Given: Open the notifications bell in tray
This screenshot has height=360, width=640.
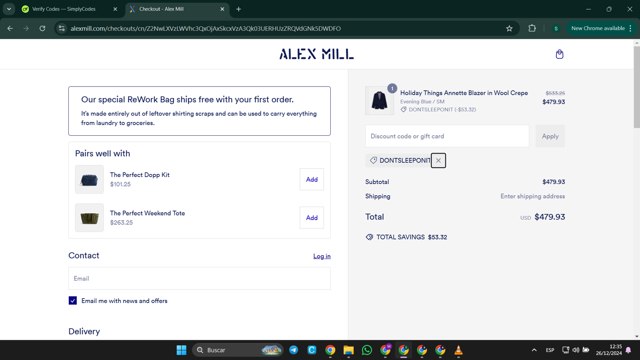Looking at the screenshot, I should (x=629, y=350).
